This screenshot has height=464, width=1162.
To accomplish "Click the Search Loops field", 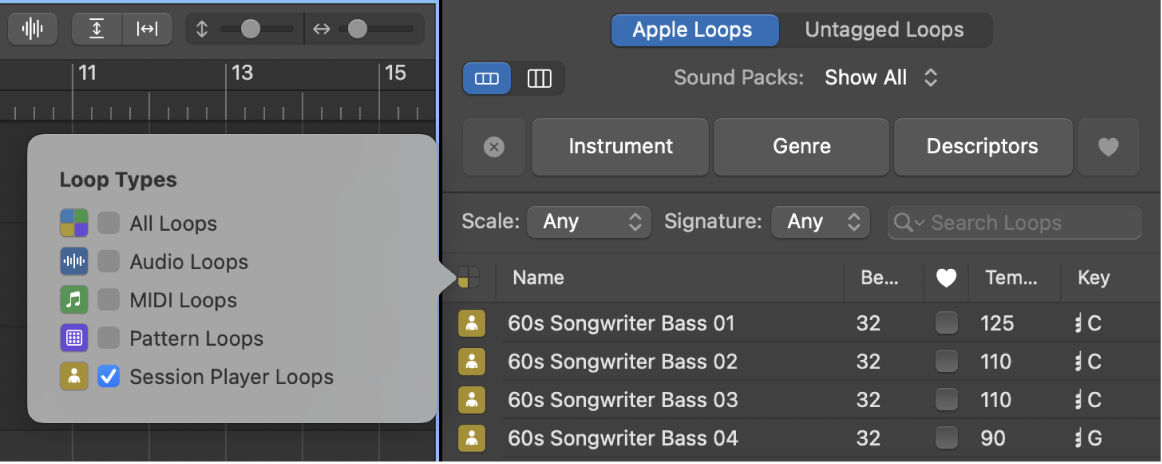I will tap(1015, 222).
